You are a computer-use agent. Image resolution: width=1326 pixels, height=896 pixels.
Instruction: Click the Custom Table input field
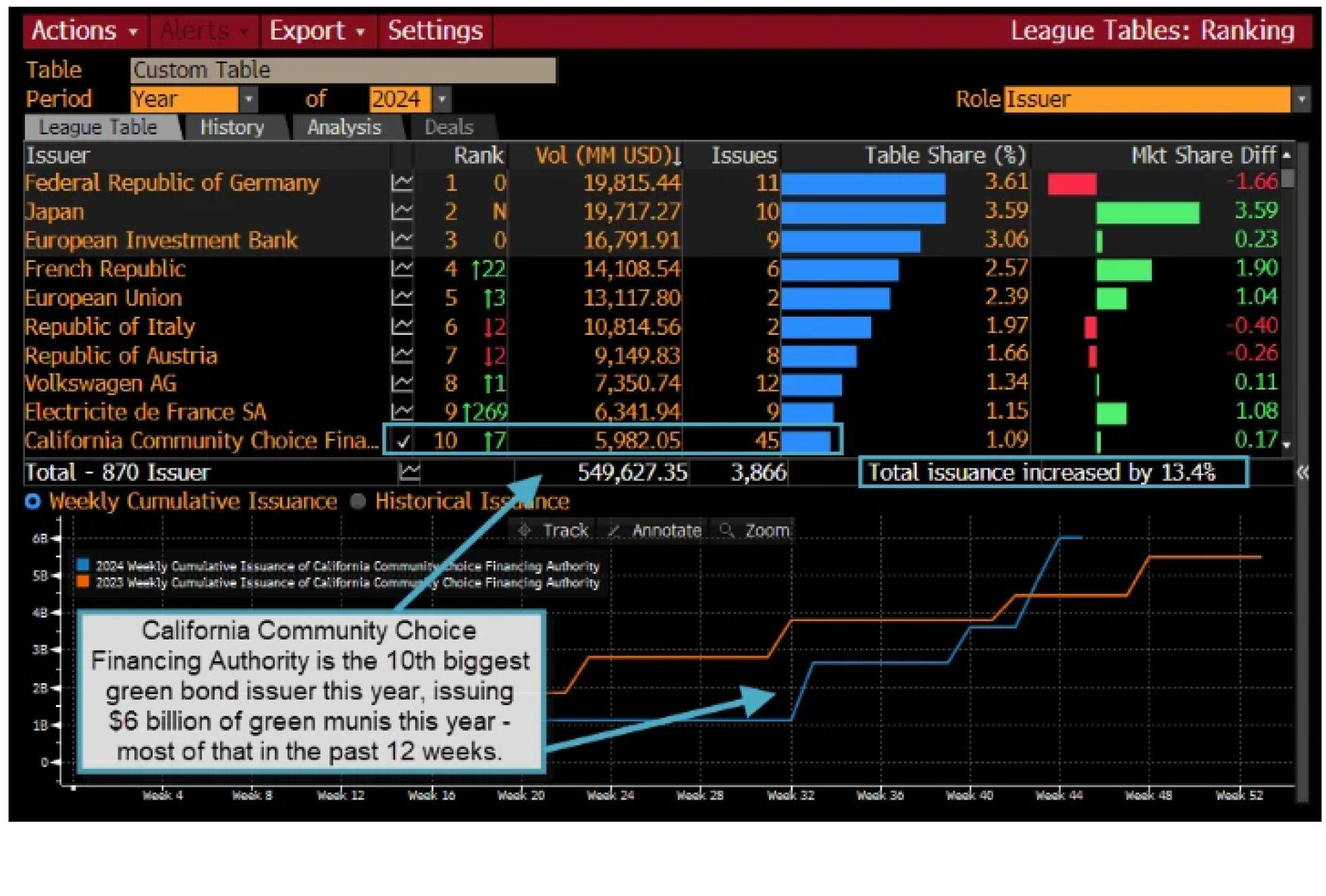[x=343, y=70]
